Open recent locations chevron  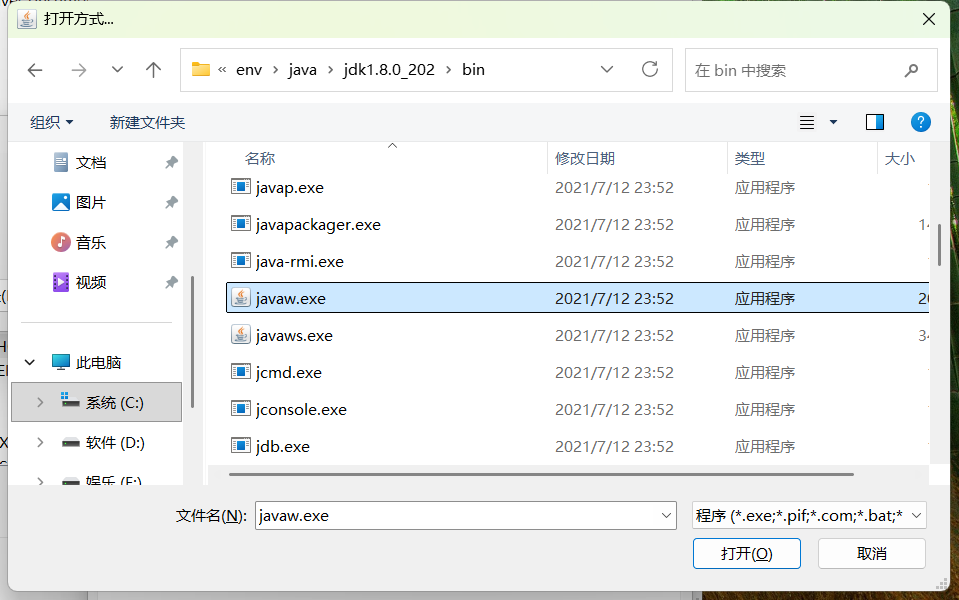click(x=117, y=70)
